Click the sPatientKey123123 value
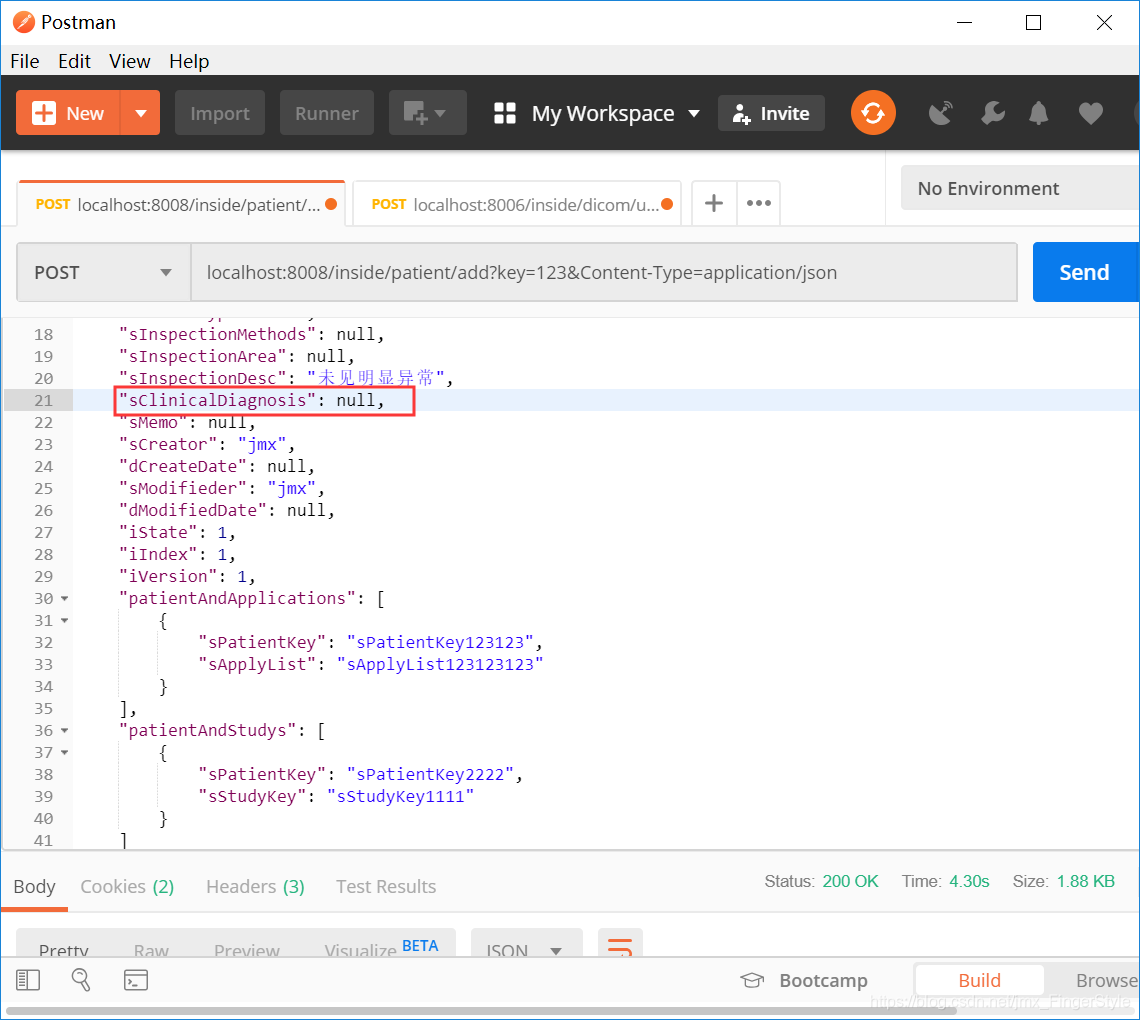This screenshot has width=1140, height=1020. click(440, 643)
